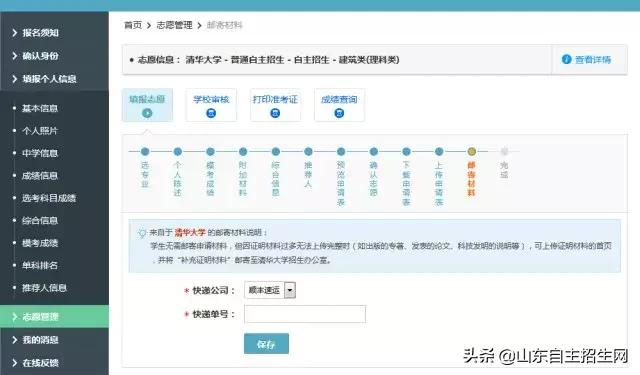Viewport: 640px width, 375px height.
Task: Click the 确认志愿 step circle
Action: tap(373, 151)
